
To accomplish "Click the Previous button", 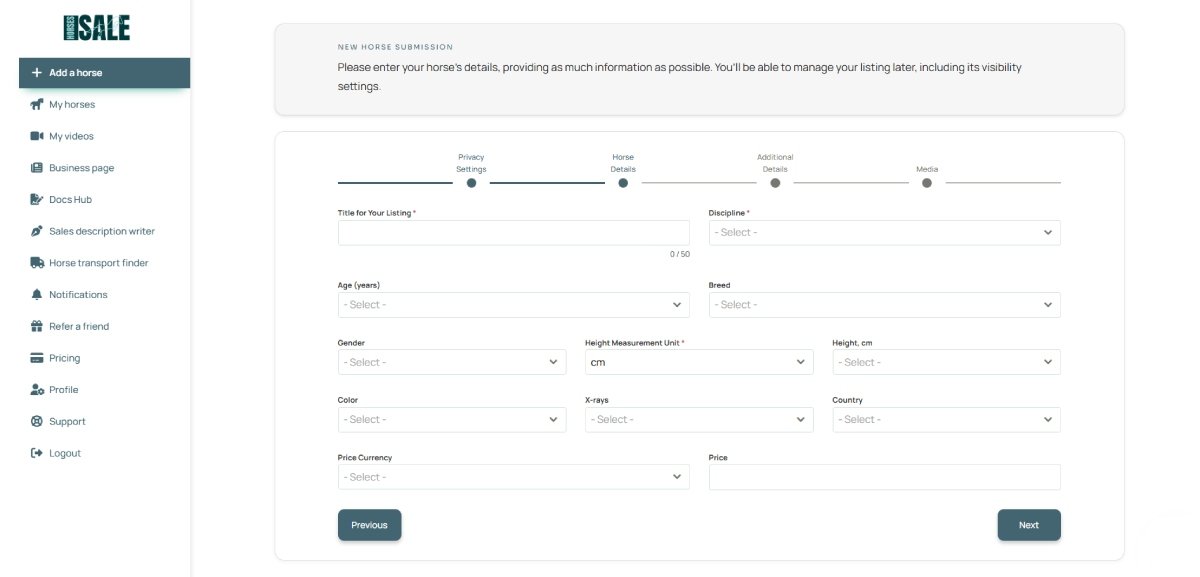I will (x=369, y=525).
